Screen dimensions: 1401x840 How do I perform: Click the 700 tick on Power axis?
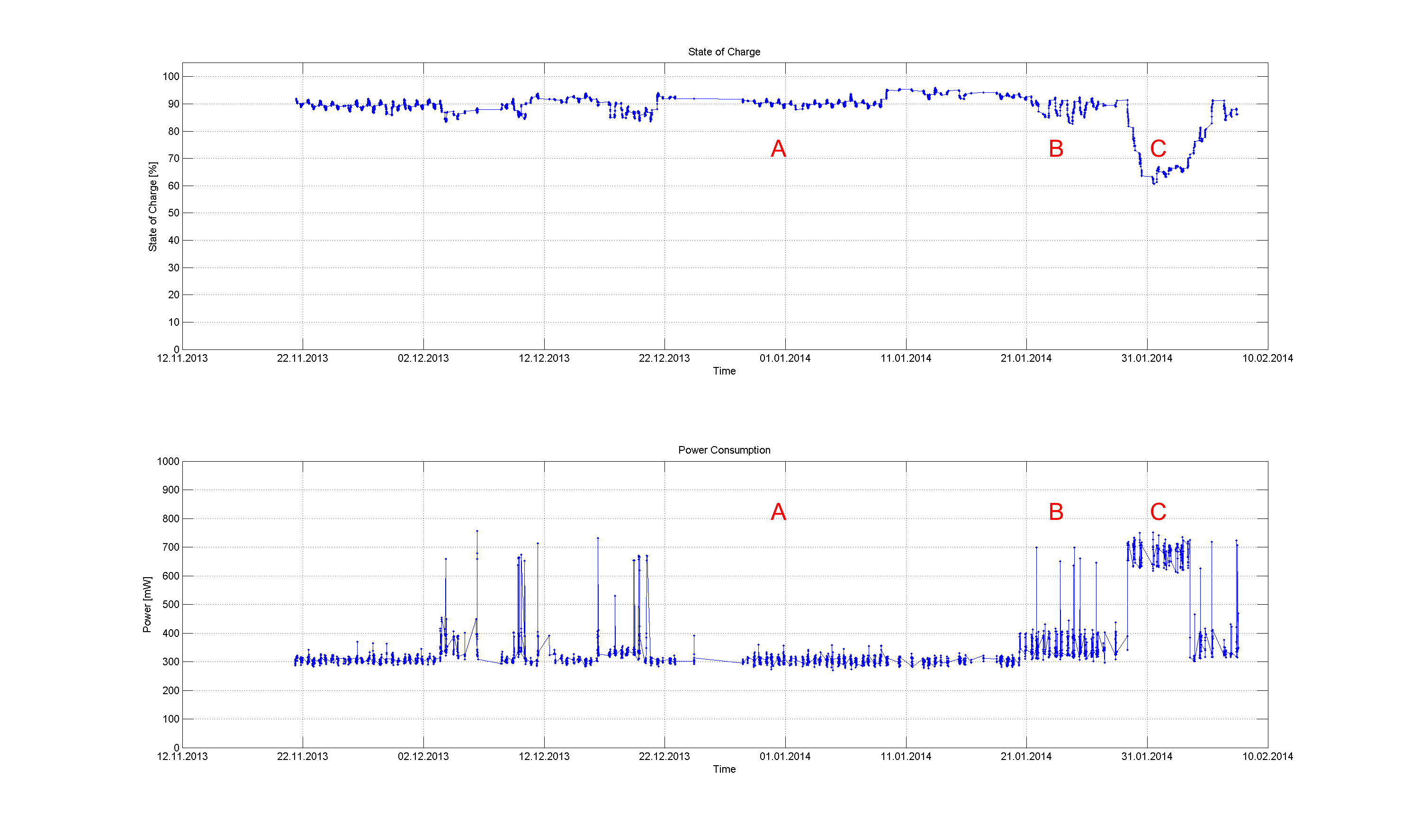pyautogui.click(x=171, y=547)
